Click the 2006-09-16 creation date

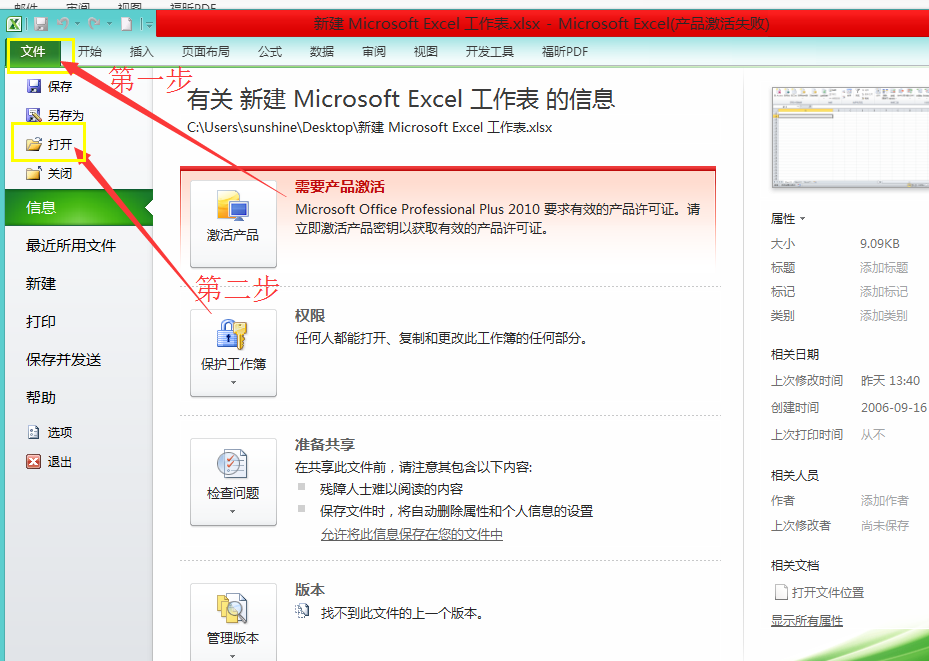pos(894,407)
